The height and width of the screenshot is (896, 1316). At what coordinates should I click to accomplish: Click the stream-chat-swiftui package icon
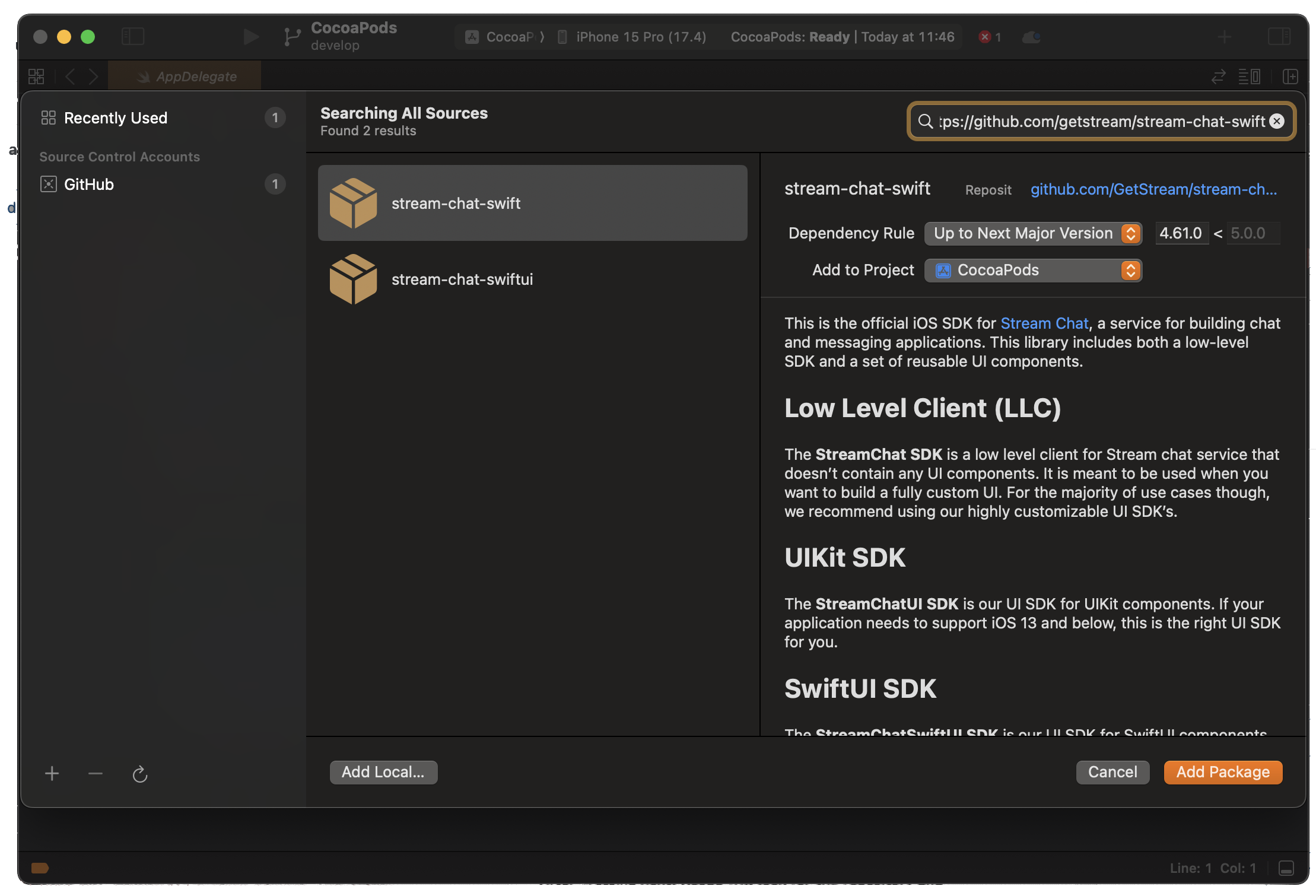(x=353, y=278)
